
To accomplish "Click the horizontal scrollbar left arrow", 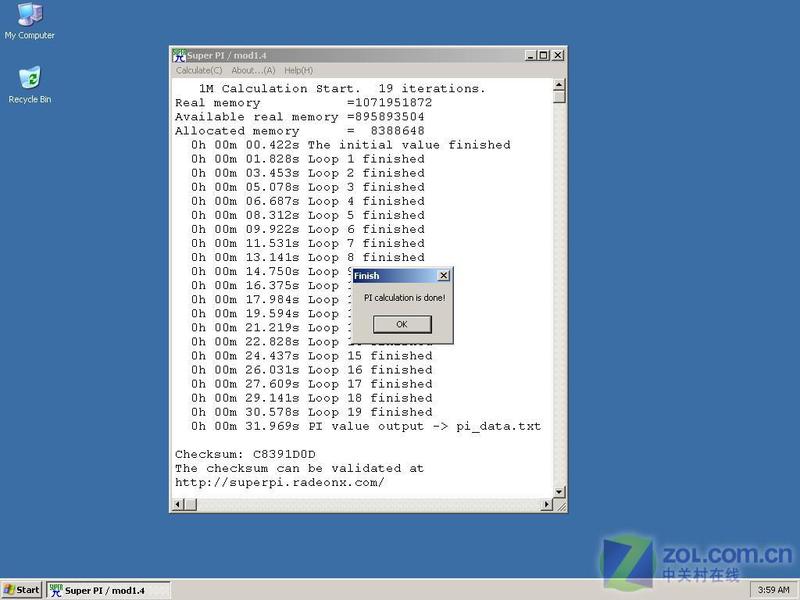I will point(178,505).
